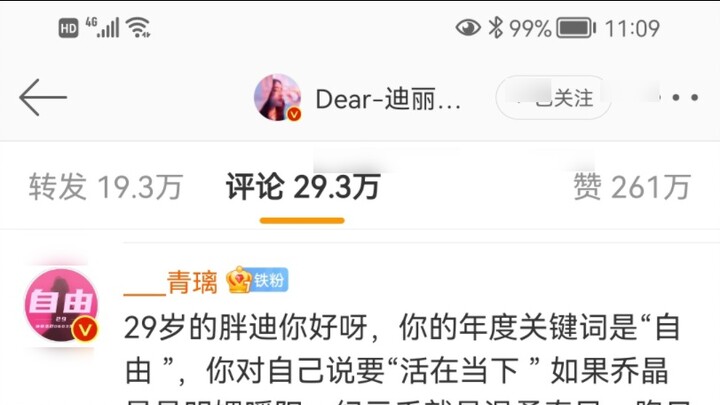Image resolution: width=720 pixels, height=405 pixels.
Task: Tap the orange V badge on header avatar
Action: point(294,114)
